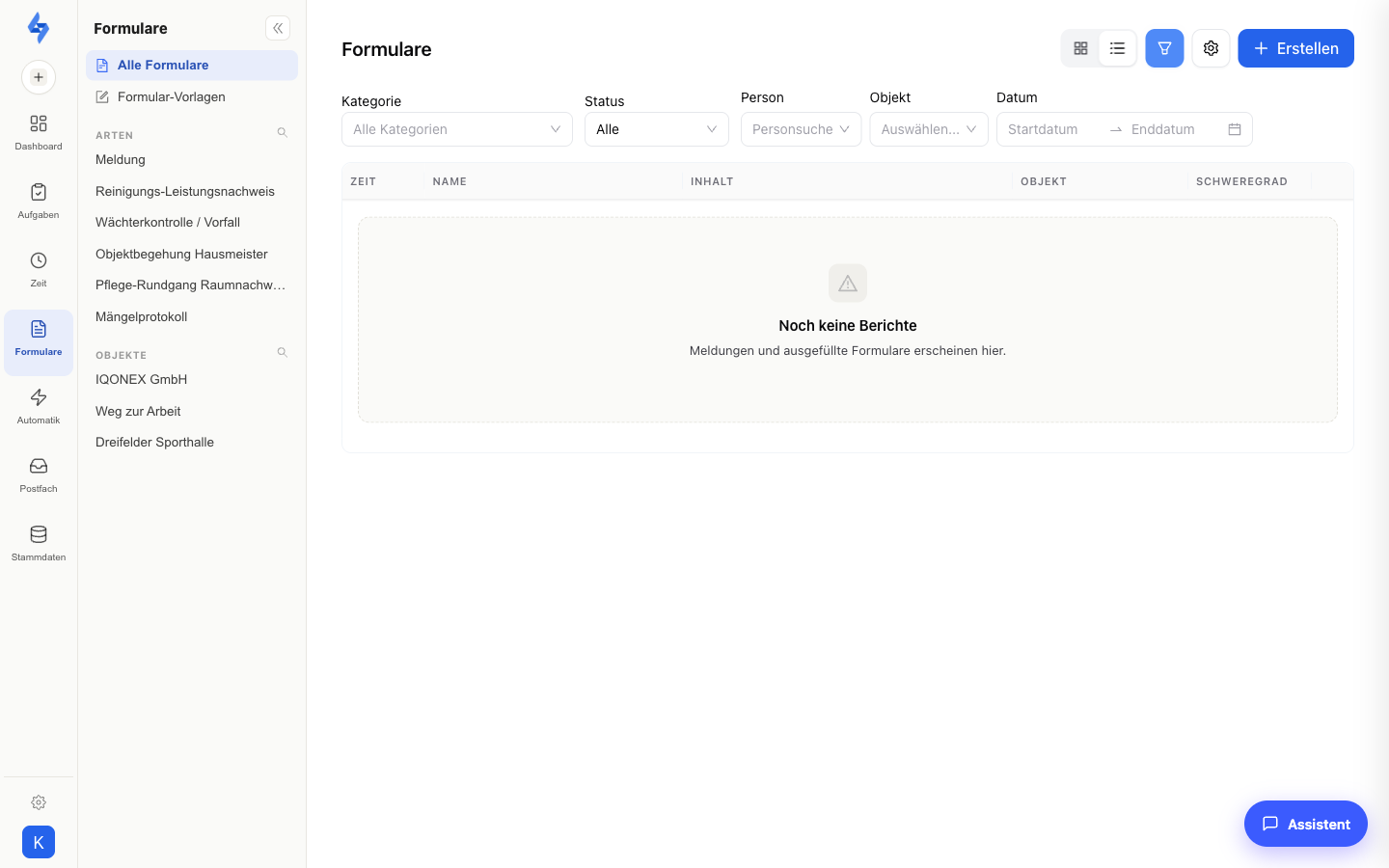Click the round plus quick-add button

coord(39,77)
